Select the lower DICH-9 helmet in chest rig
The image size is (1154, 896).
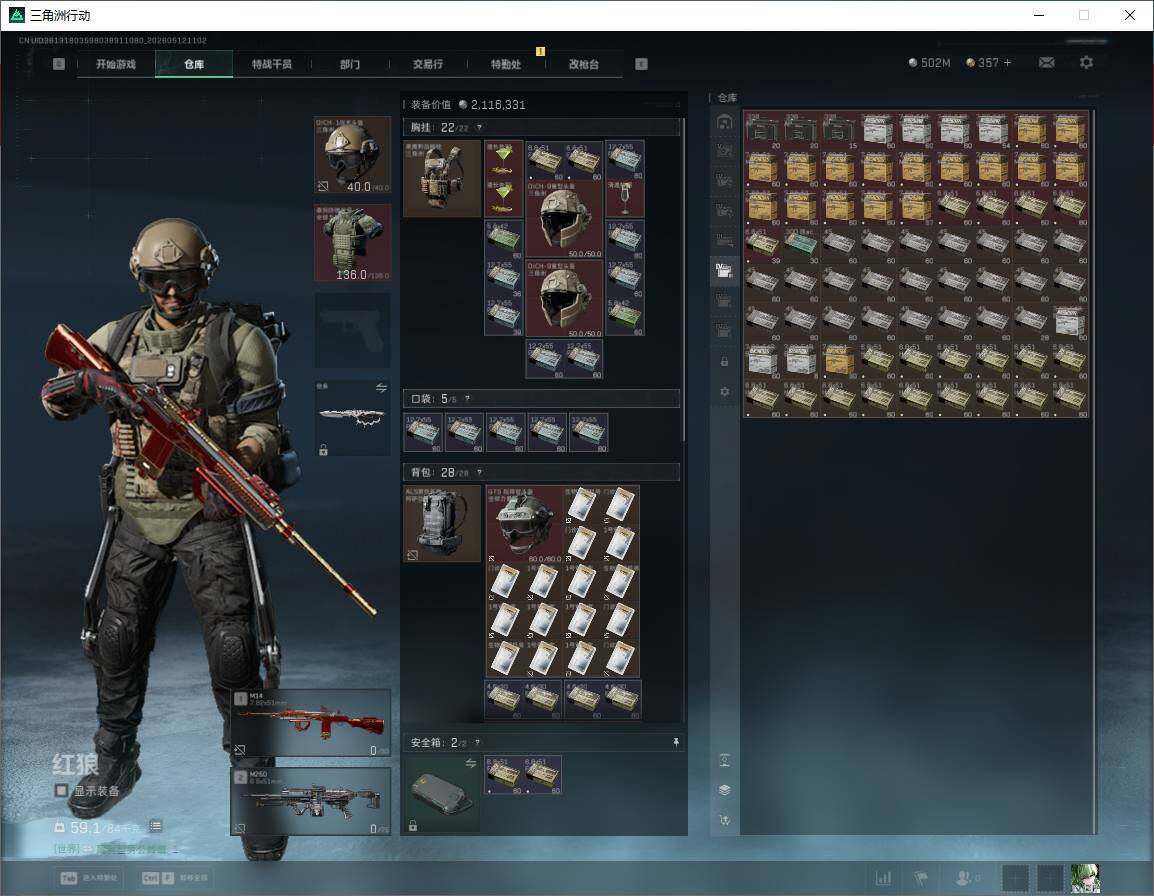pos(564,298)
